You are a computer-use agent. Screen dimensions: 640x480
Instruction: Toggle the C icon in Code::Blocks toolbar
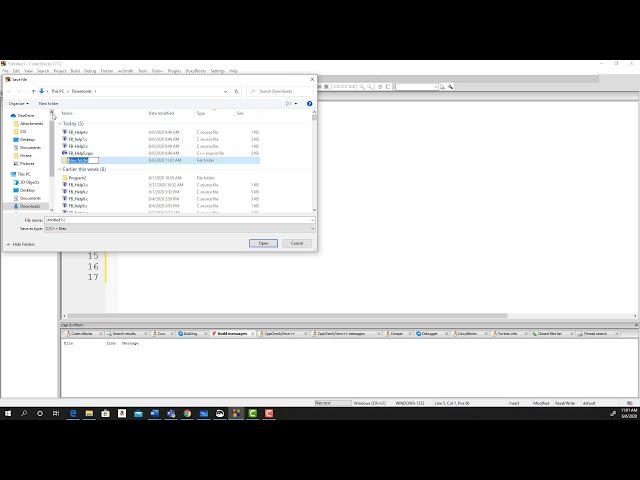[388, 87]
